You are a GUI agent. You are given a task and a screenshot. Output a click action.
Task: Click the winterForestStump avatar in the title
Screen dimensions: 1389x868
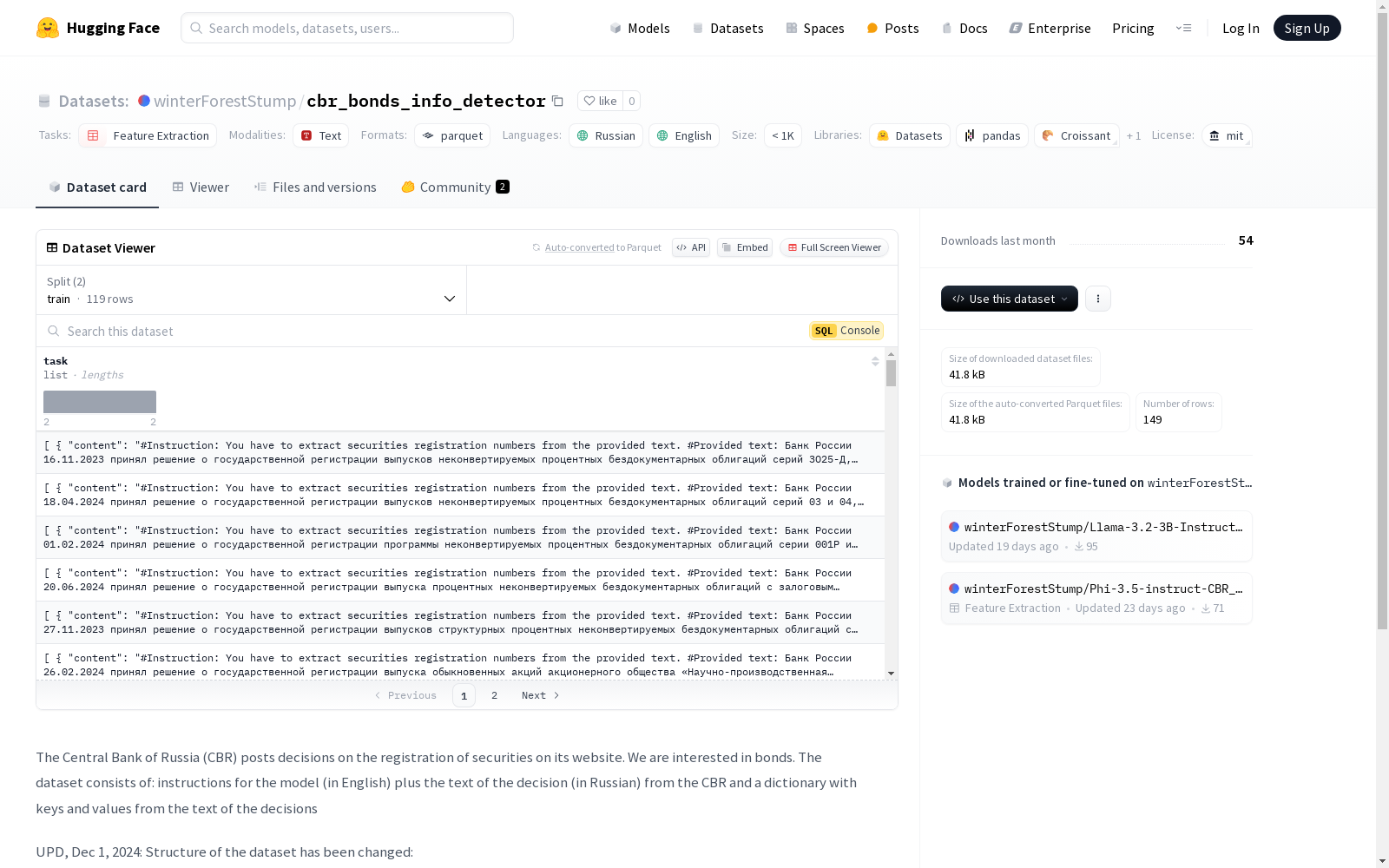pyautogui.click(x=144, y=101)
